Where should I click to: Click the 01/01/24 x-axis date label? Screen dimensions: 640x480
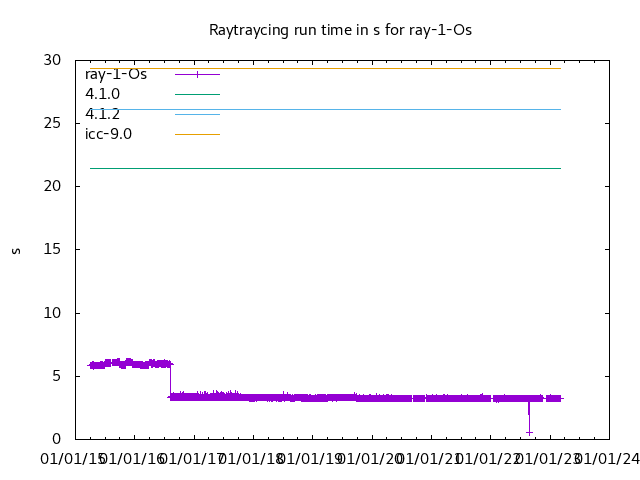pyautogui.click(x=607, y=458)
